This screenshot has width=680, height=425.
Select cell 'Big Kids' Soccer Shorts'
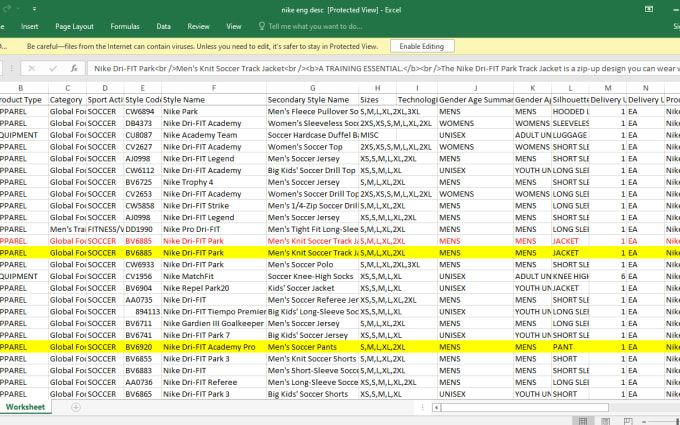coord(313,394)
